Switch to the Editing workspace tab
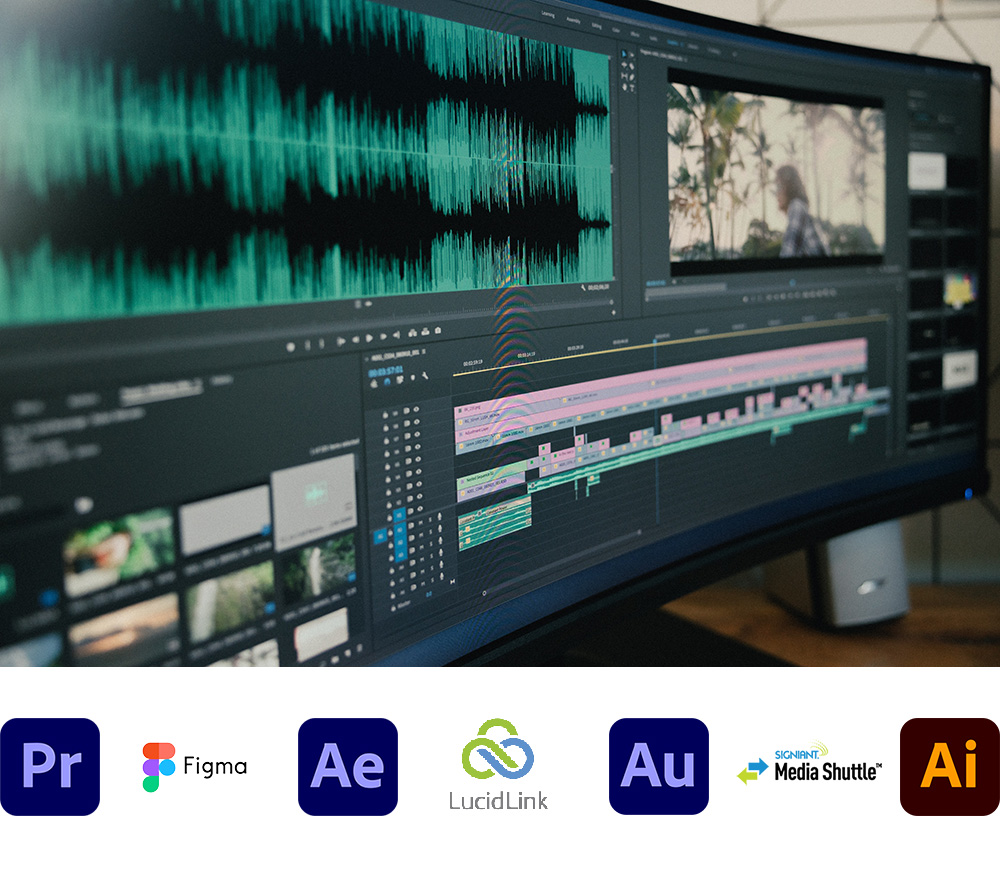Viewport: 1000px width, 876px height. 596,26
